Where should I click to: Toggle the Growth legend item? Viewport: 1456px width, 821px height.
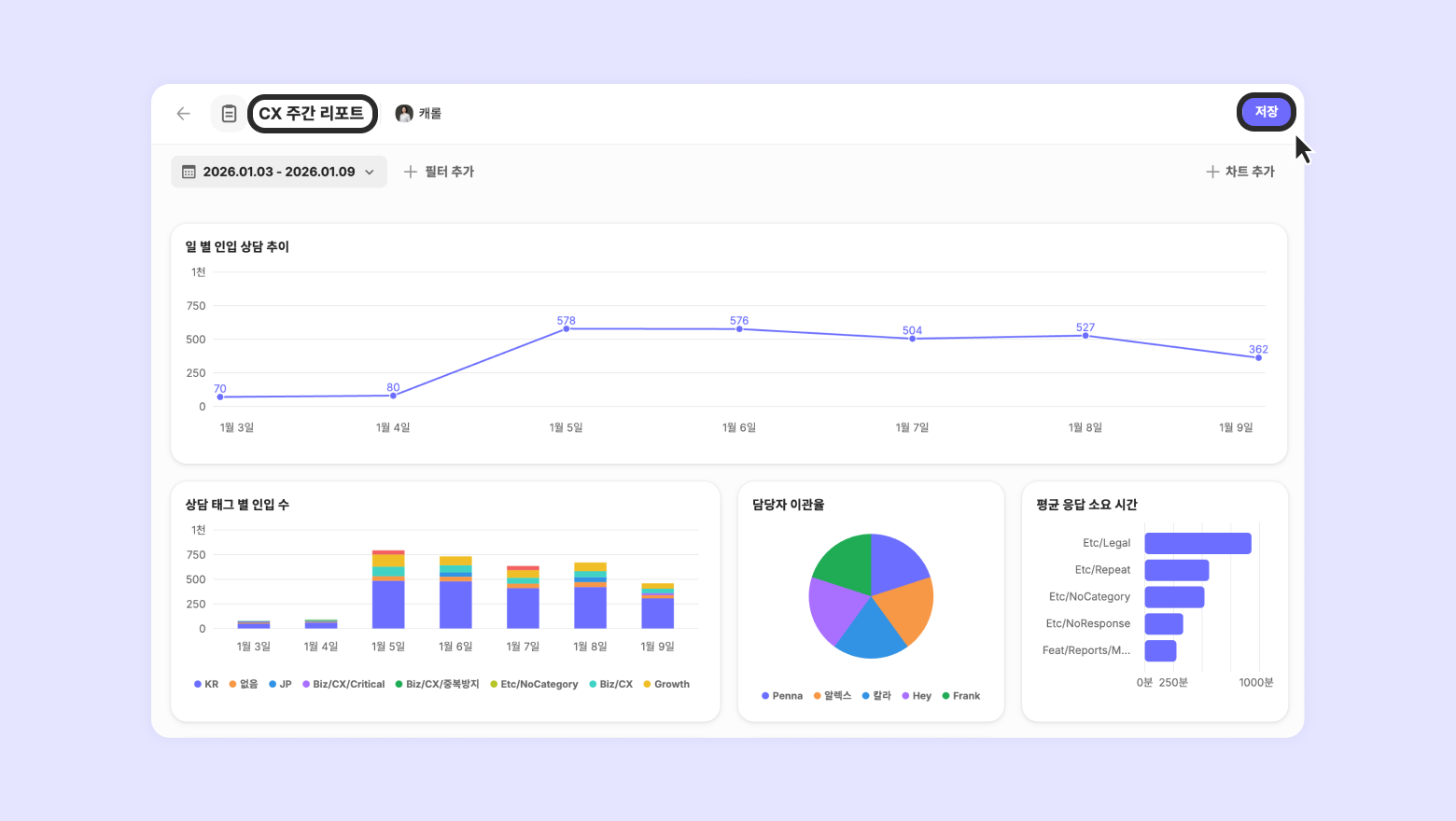pyautogui.click(x=666, y=684)
